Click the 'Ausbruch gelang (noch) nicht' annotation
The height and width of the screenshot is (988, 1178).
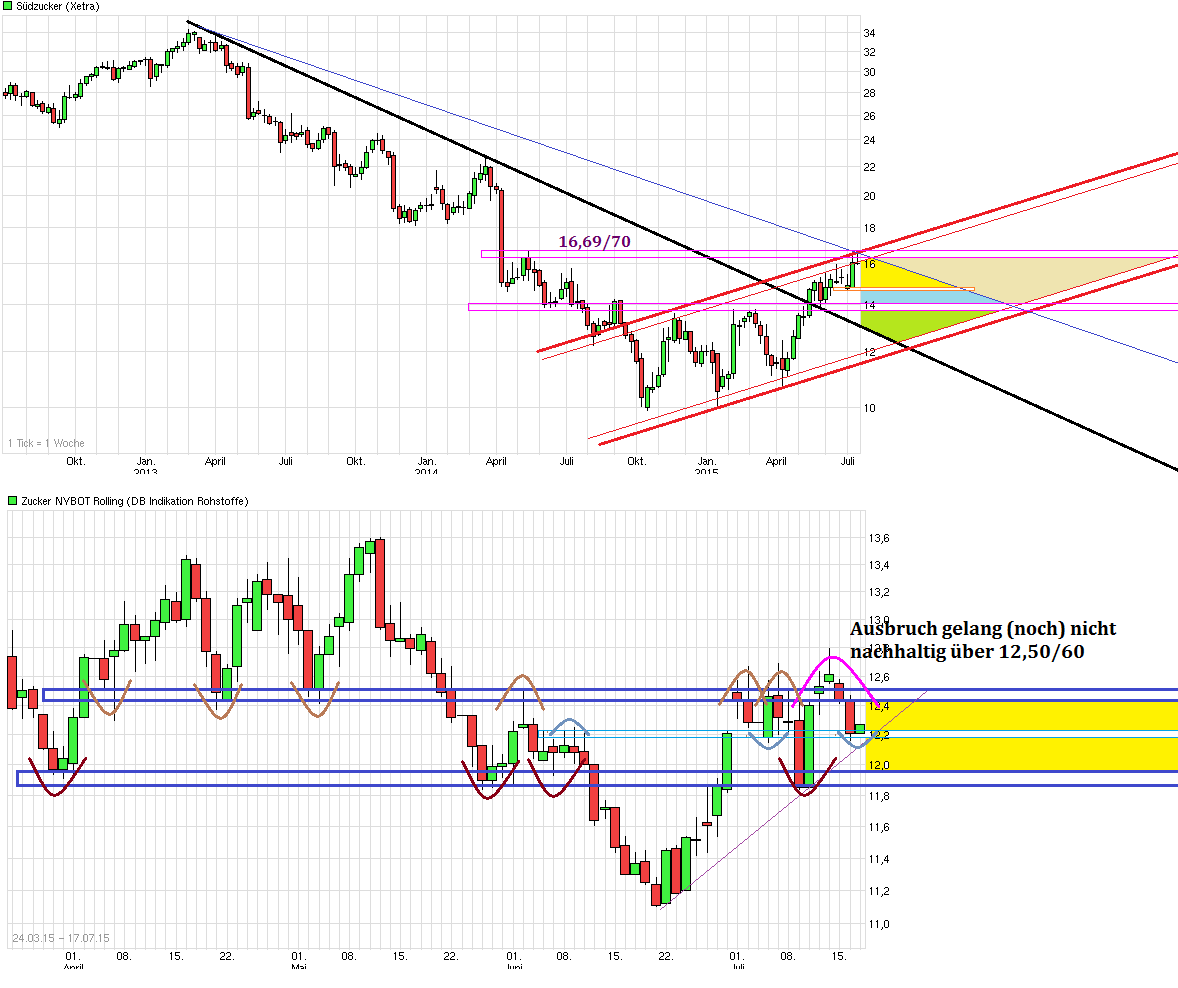click(x=983, y=628)
